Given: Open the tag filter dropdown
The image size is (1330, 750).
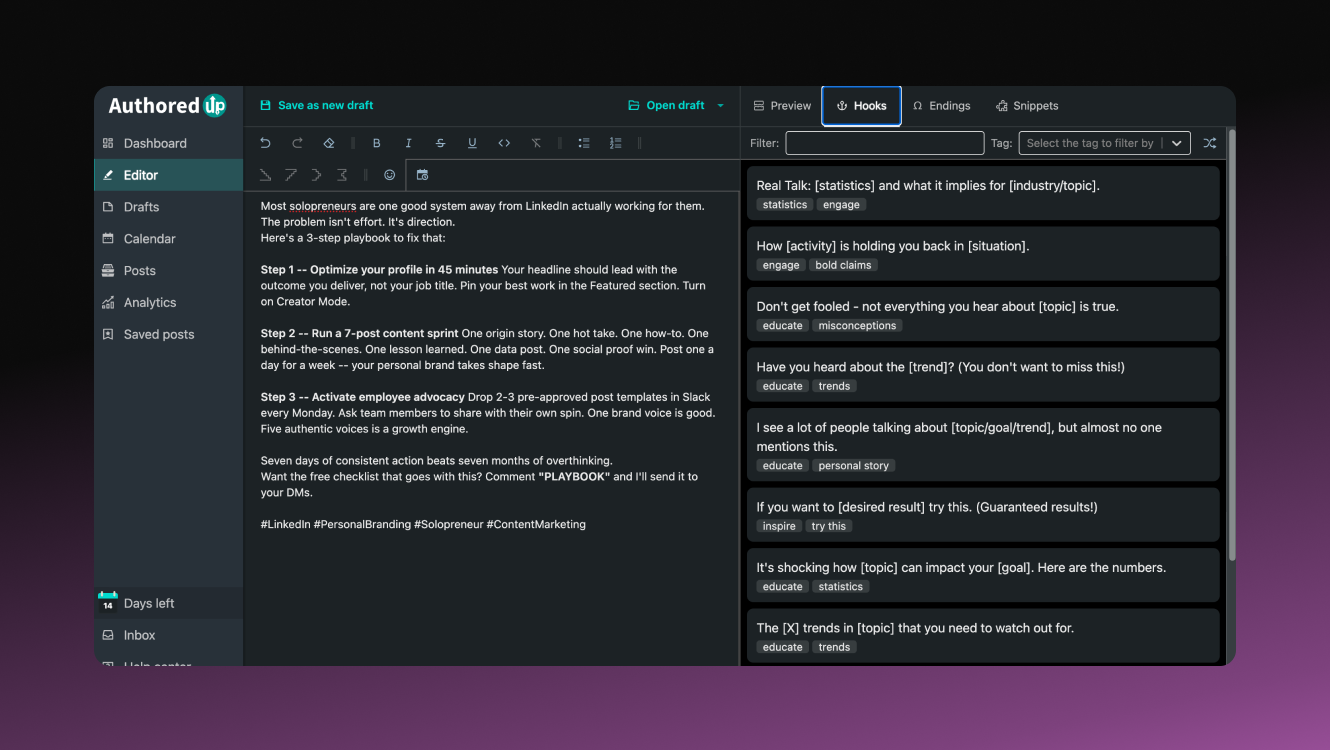Looking at the screenshot, I should (x=1105, y=143).
